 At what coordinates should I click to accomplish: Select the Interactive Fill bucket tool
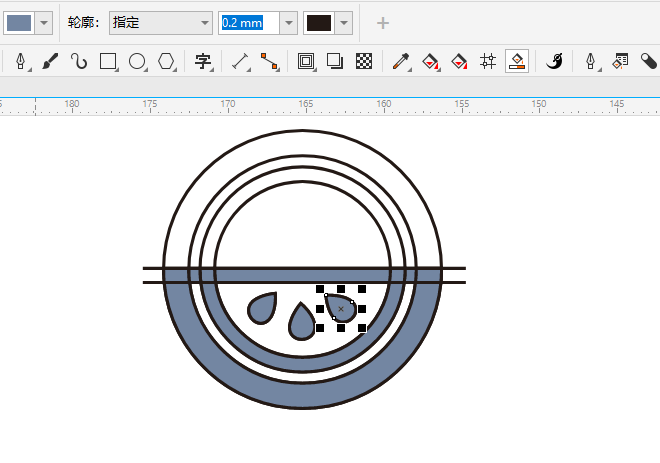click(x=430, y=62)
